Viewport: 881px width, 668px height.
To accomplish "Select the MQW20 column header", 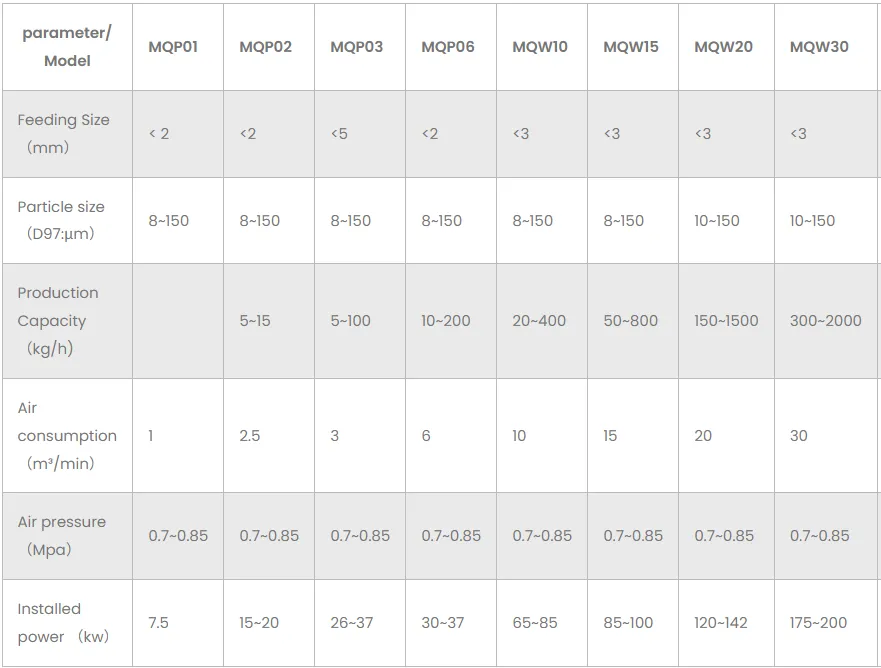I will [723, 47].
